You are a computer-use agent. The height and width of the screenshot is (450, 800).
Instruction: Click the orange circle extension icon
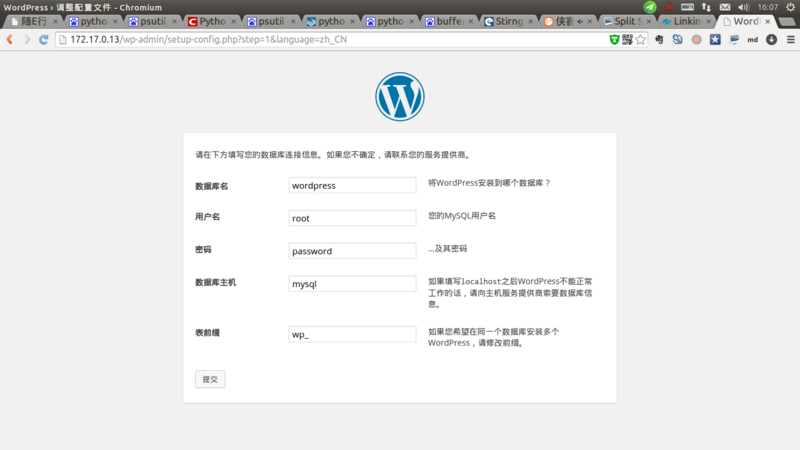[696, 39]
